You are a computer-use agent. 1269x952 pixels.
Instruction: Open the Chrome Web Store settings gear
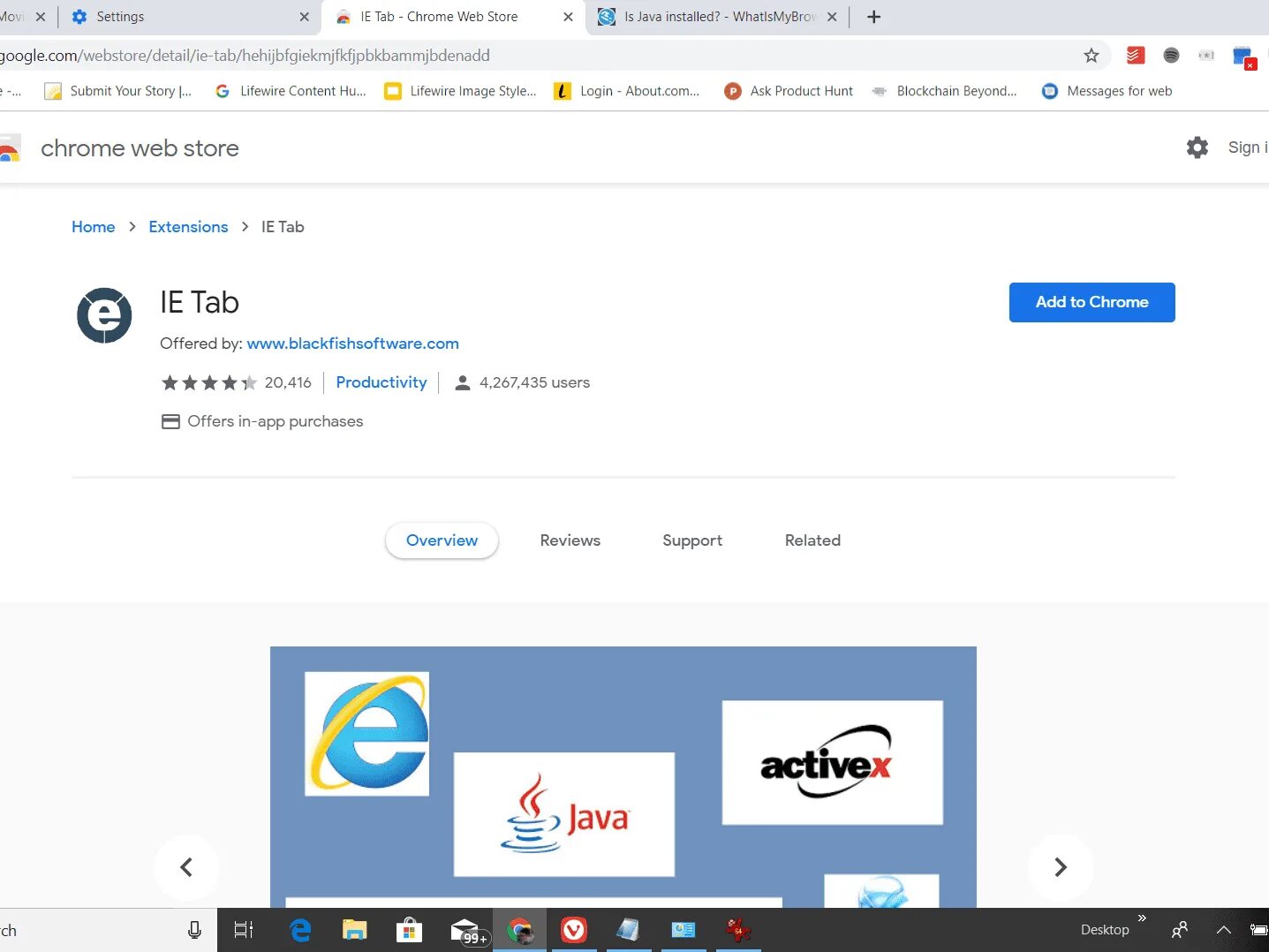1197,147
